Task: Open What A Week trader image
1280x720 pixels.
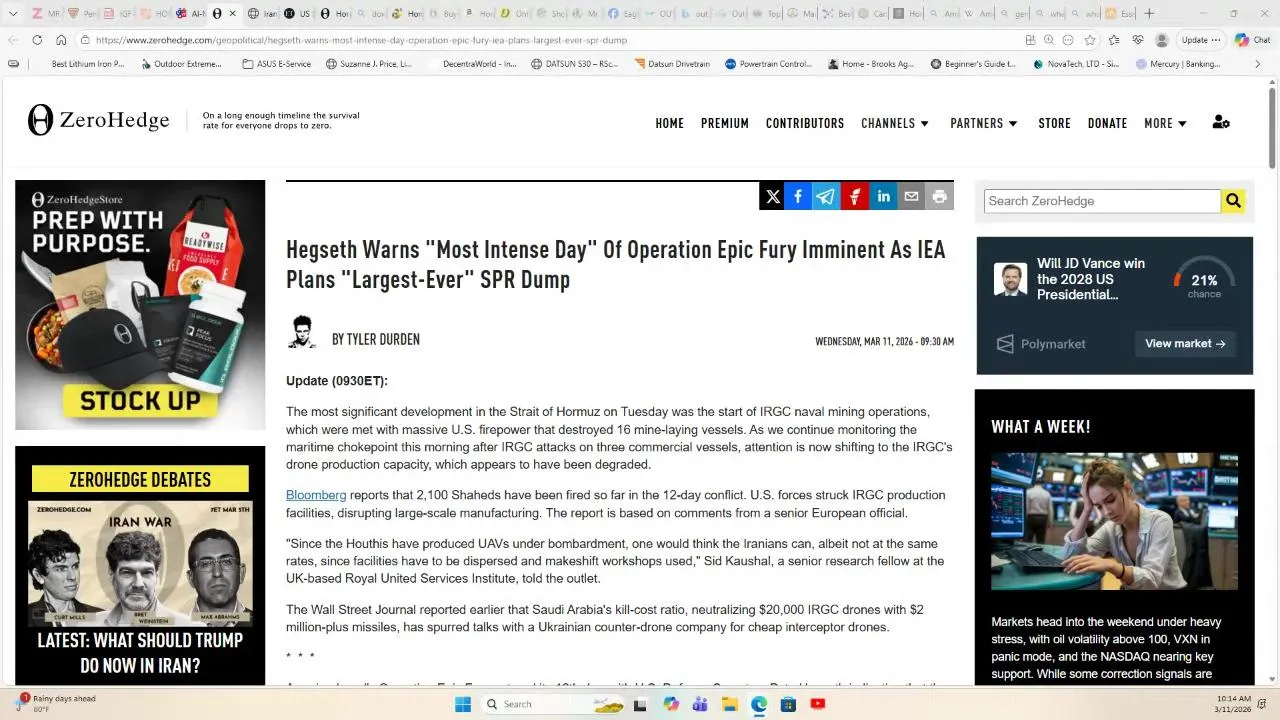Action: pyautogui.click(x=1114, y=521)
